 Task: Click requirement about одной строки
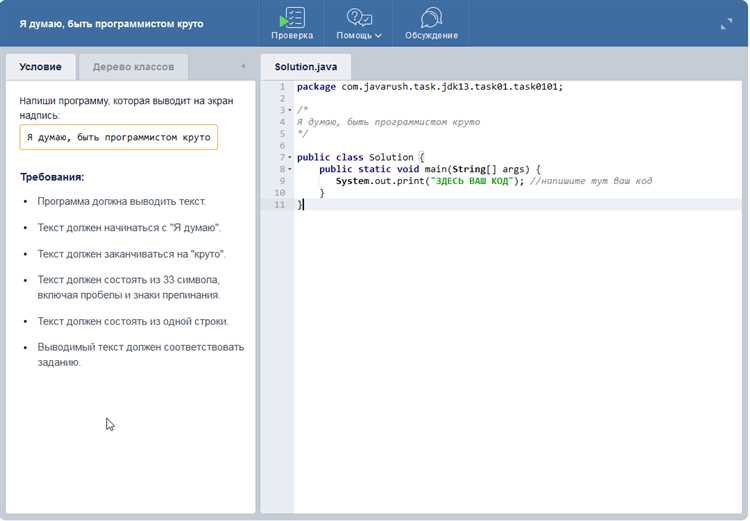133,321
